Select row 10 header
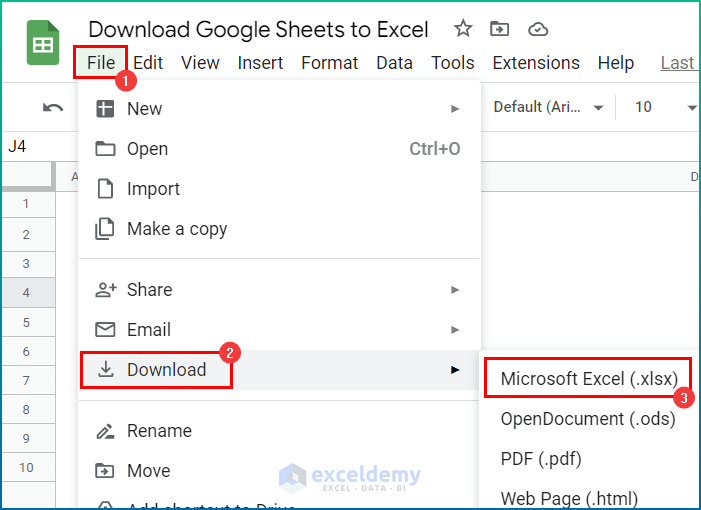This screenshot has width=701, height=510. click(x=28, y=468)
